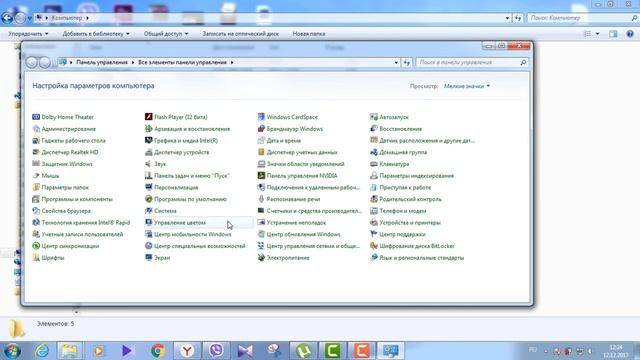Open Windows Start button
This screenshot has width=640, height=360.
point(12,351)
